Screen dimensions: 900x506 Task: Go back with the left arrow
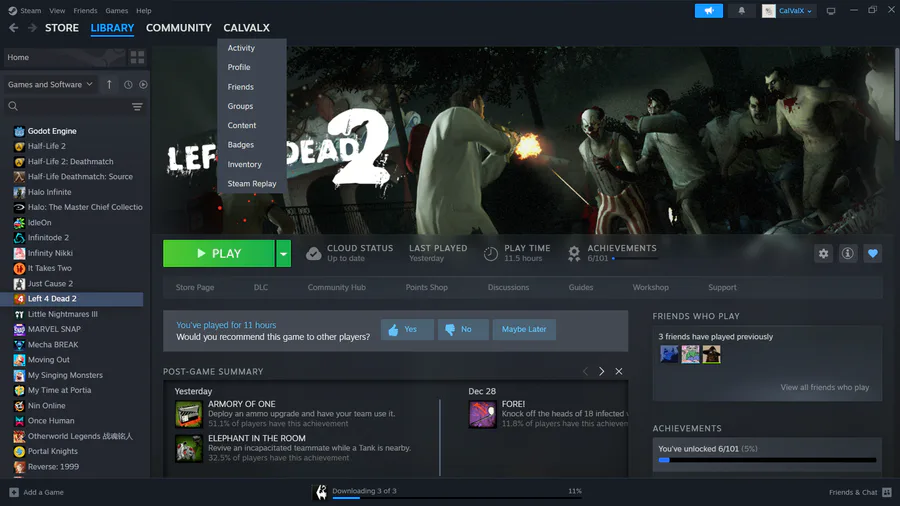coord(14,28)
